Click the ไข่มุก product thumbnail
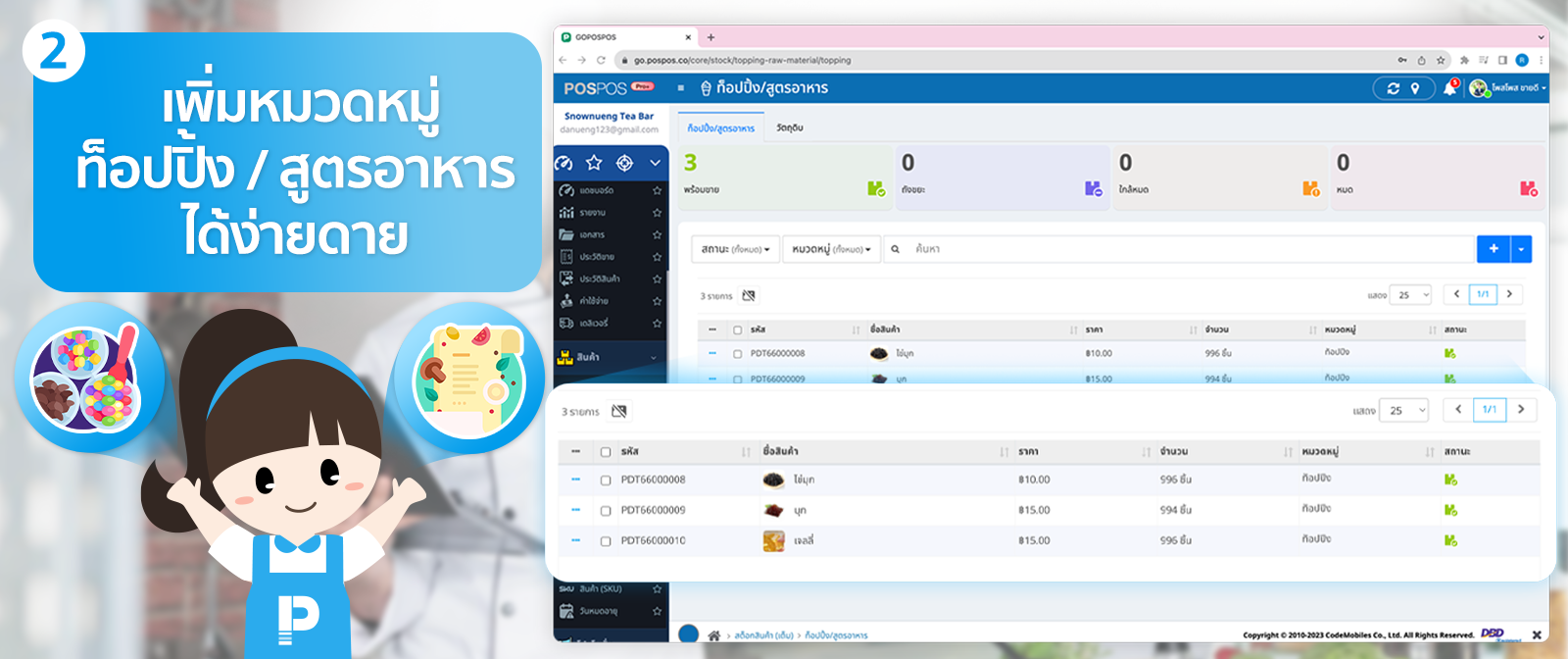Screen dimensions: 1568x659 (x=773, y=481)
